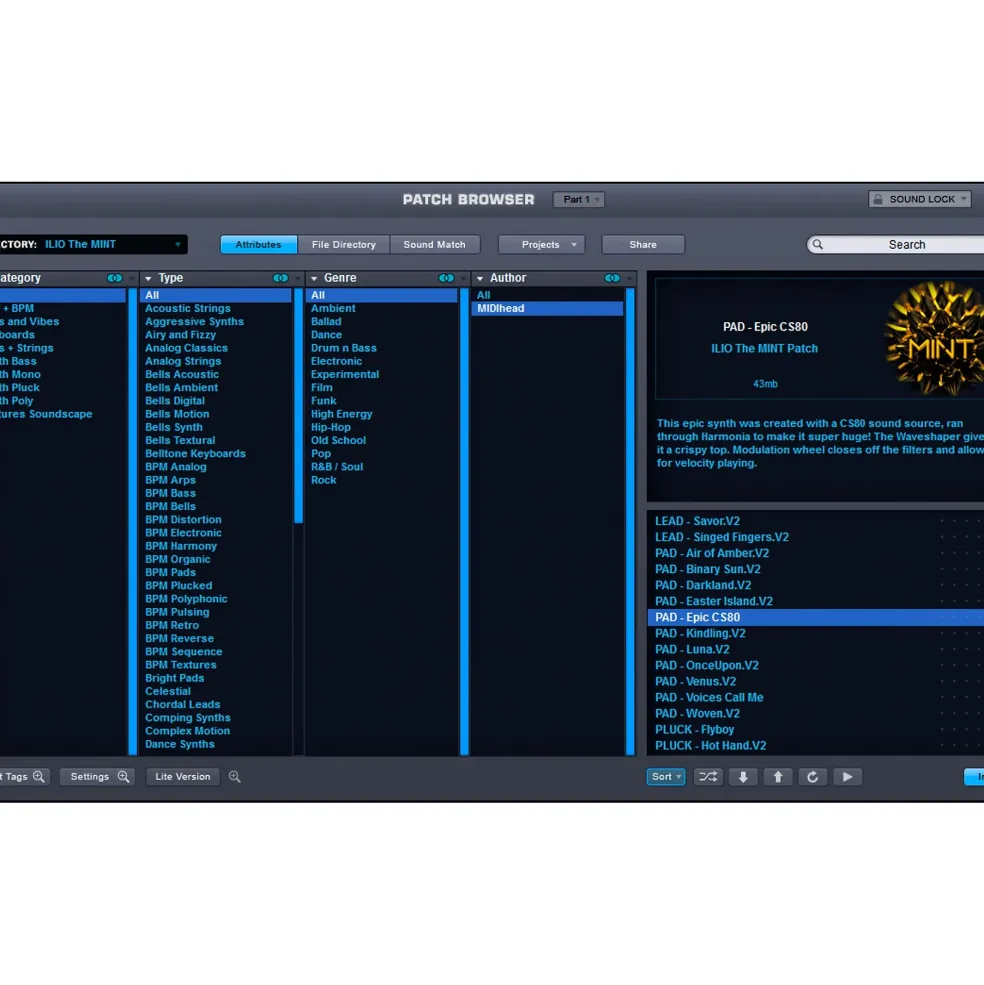Open small arrow menu right of Type header
This screenshot has width=984, height=985.
297,278
